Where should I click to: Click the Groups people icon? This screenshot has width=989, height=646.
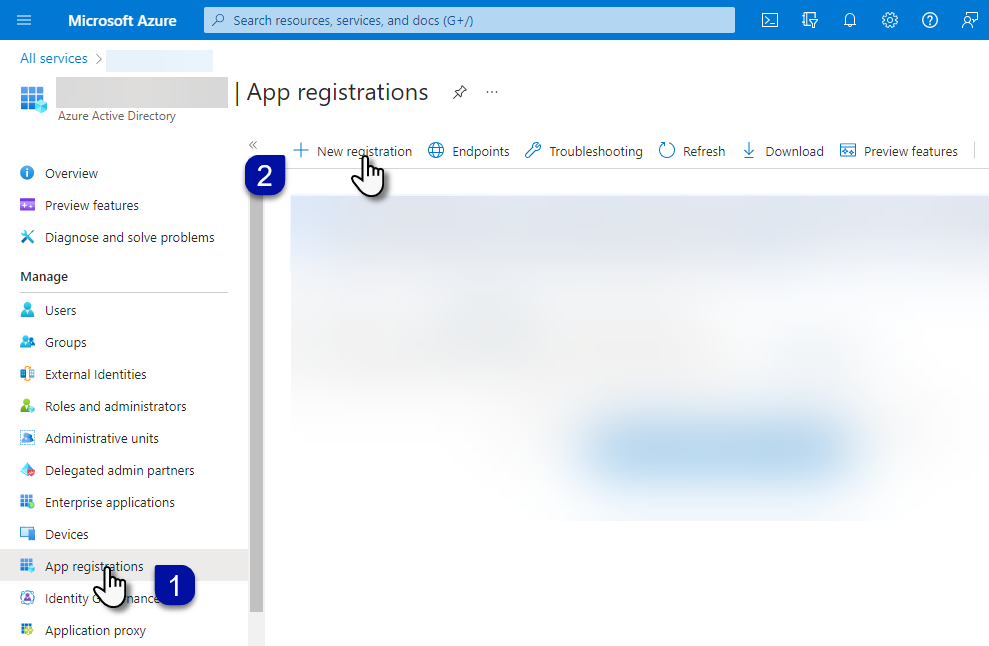click(27, 342)
